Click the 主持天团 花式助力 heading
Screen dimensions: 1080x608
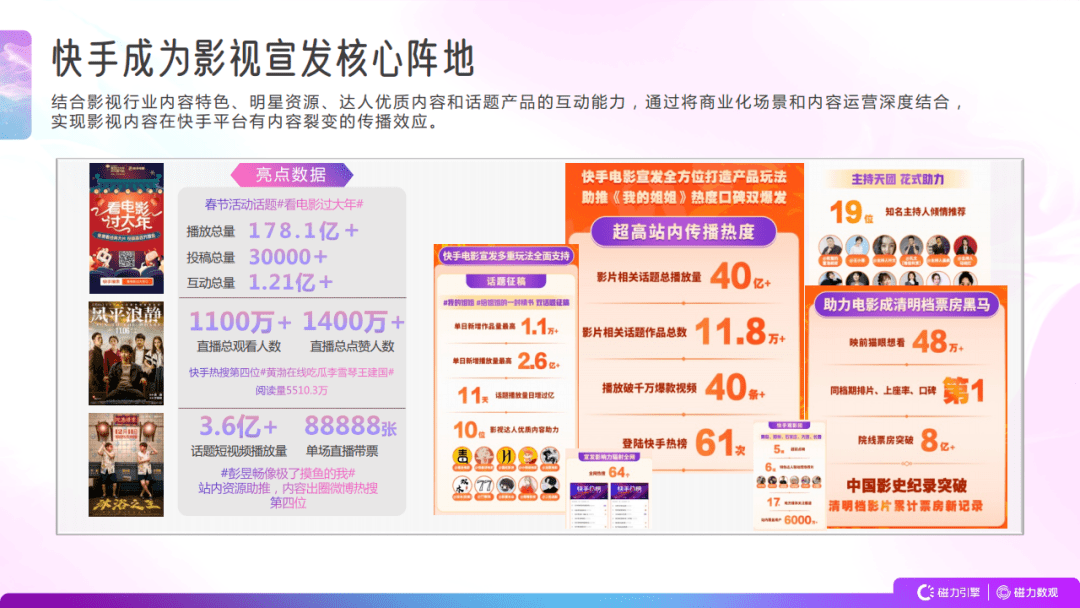click(897, 180)
